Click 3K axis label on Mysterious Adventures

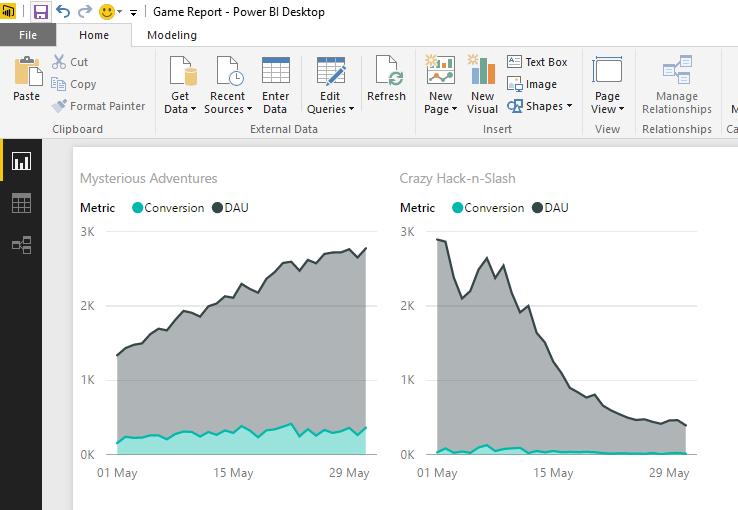[x=88, y=232]
